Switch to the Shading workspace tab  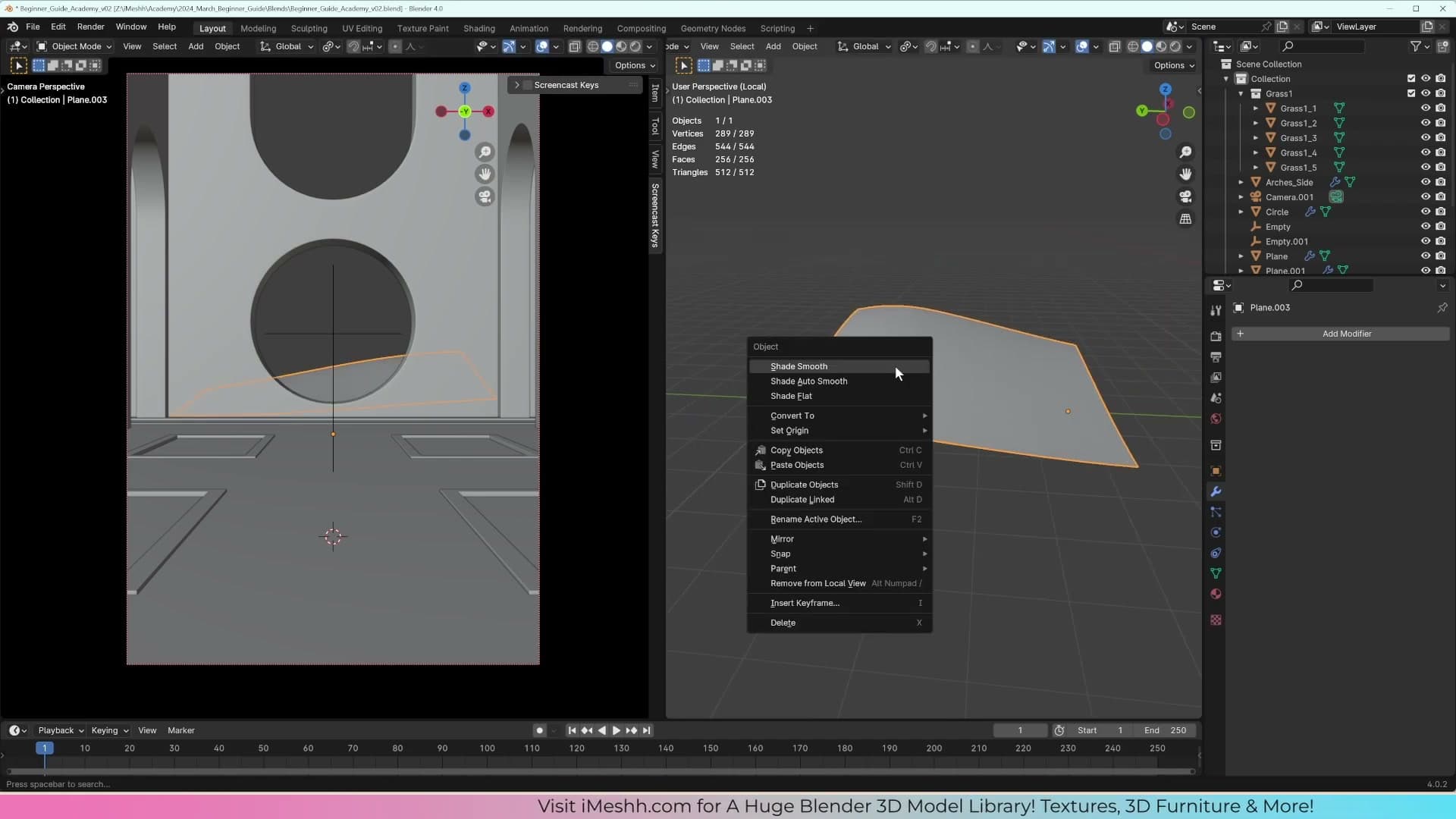[x=479, y=28]
